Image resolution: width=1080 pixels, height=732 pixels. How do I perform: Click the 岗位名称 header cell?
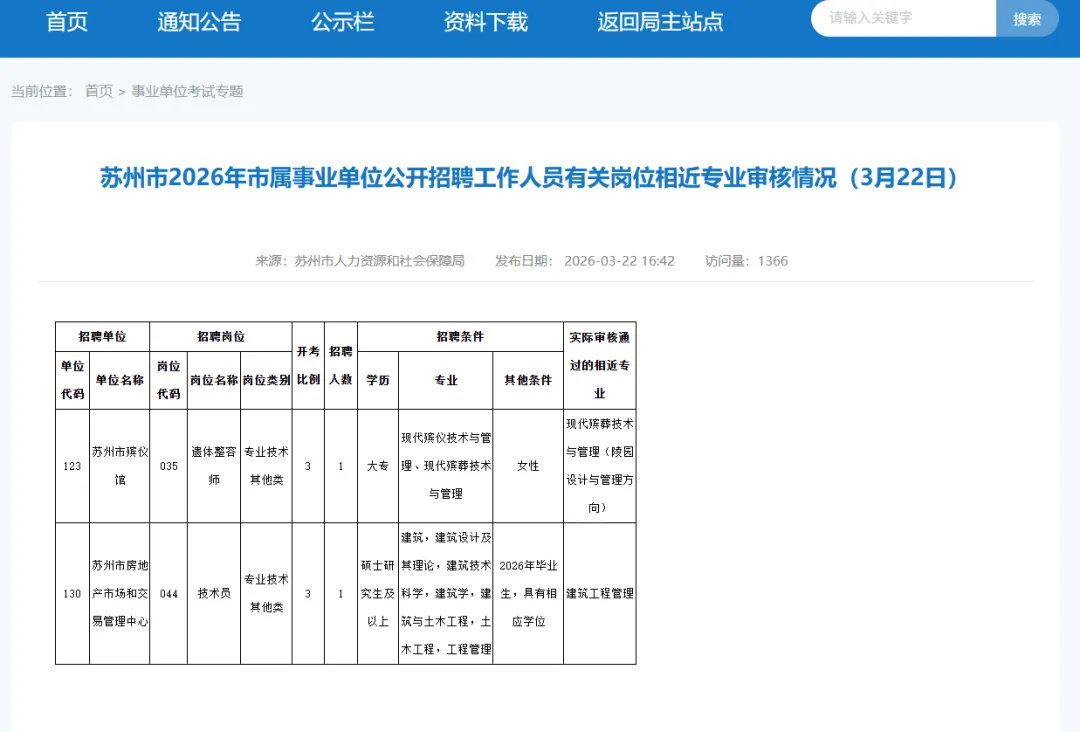pos(214,380)
